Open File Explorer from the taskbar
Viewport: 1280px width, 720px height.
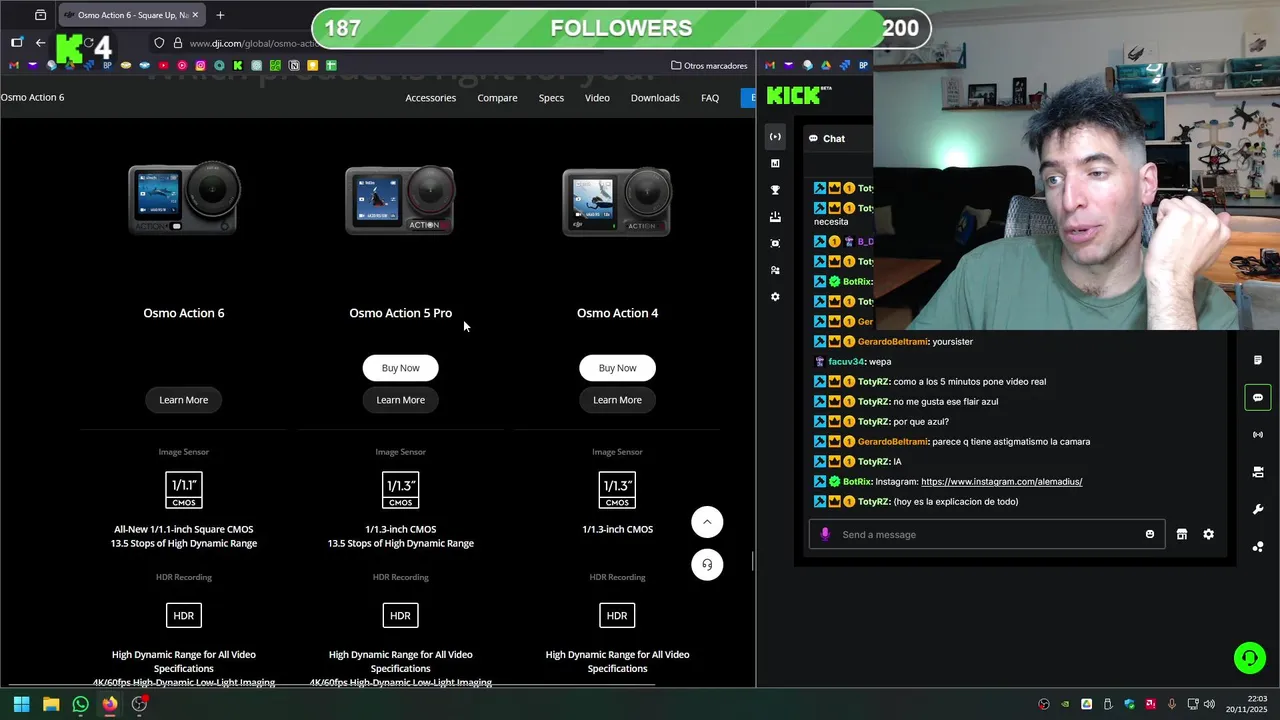pos(51,704)
